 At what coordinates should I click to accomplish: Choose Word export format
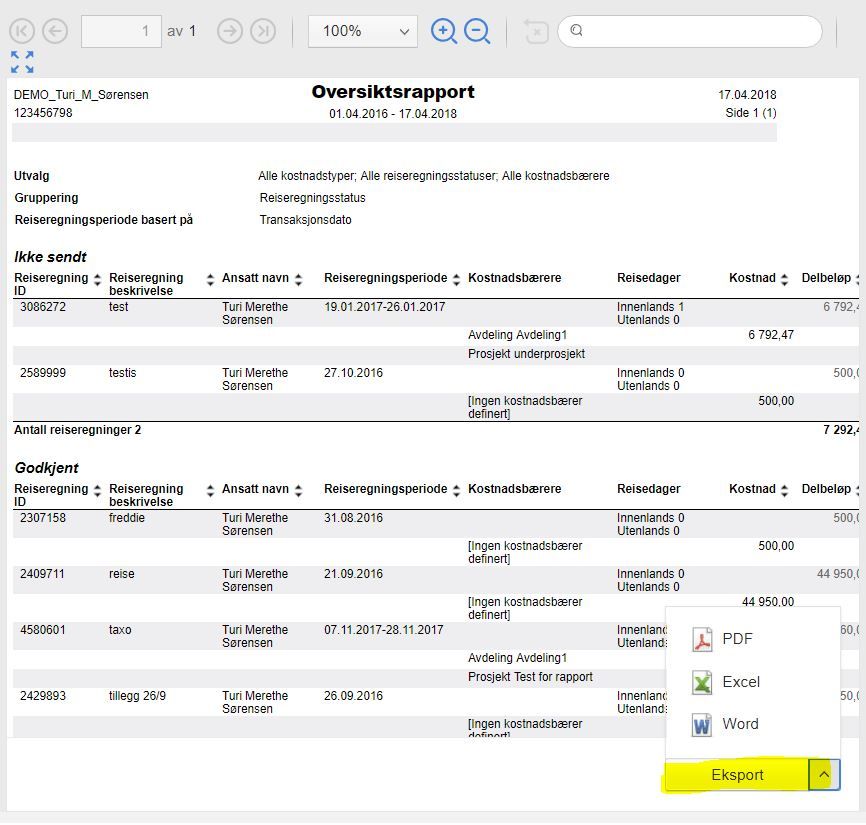tap(740, 724)
